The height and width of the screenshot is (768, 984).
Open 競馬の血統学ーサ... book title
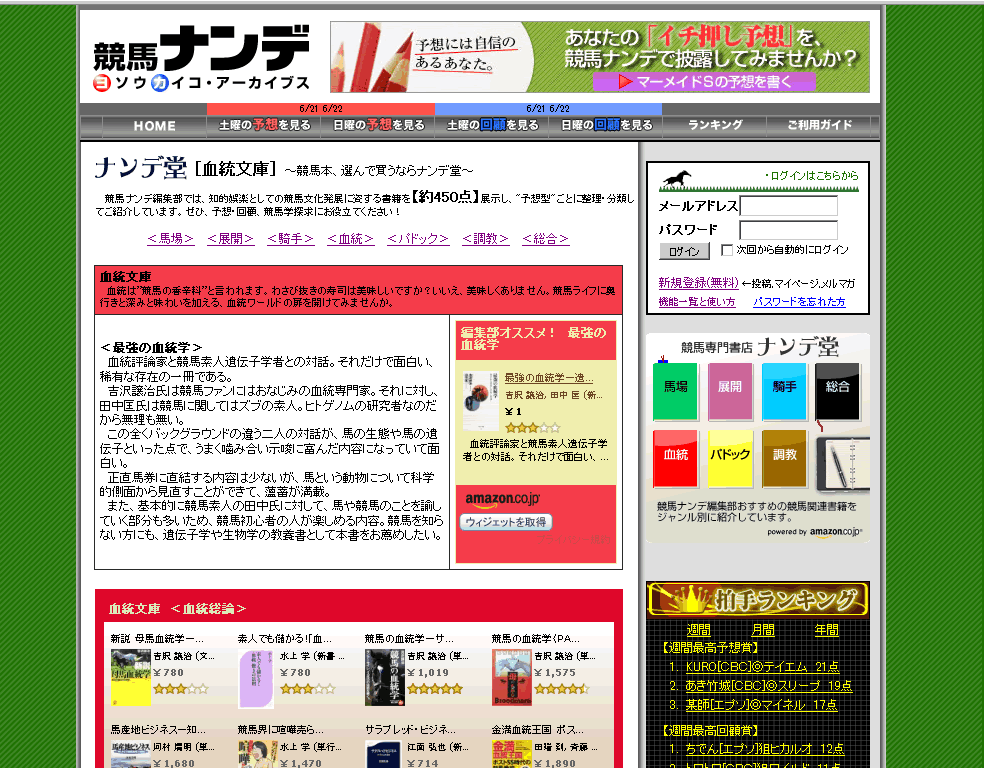[x=409, y=639]
